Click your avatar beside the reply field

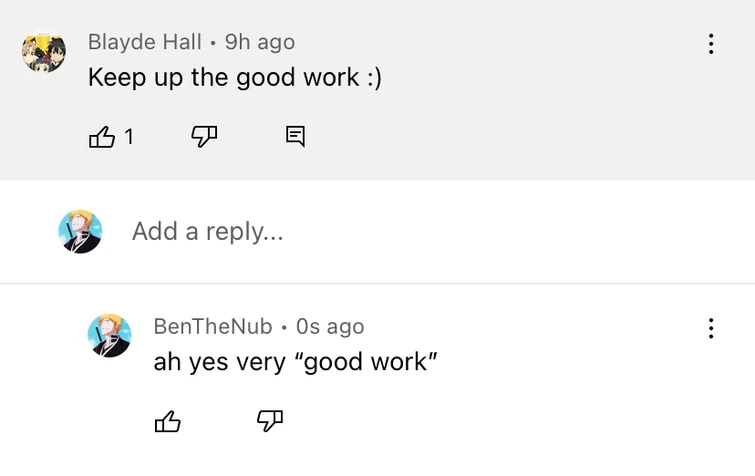[80, 231]
